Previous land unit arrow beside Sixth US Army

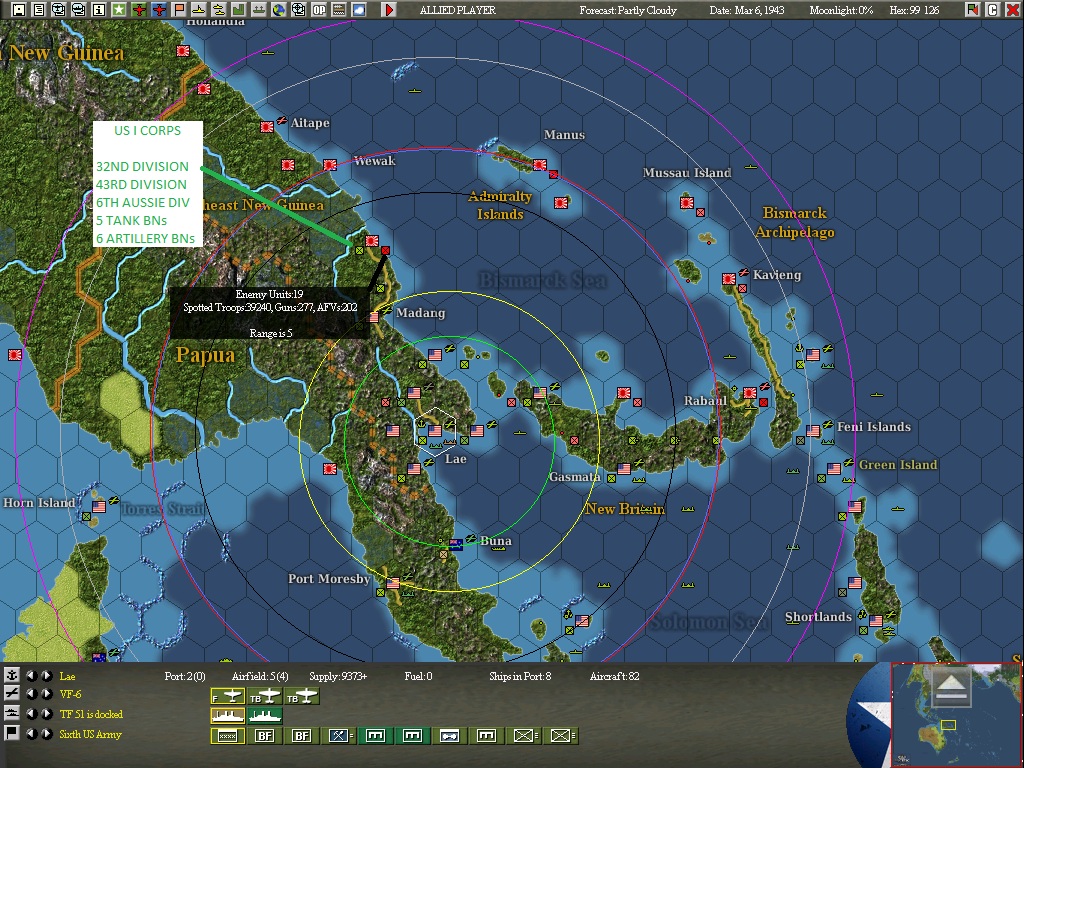(x=32, y=734)
